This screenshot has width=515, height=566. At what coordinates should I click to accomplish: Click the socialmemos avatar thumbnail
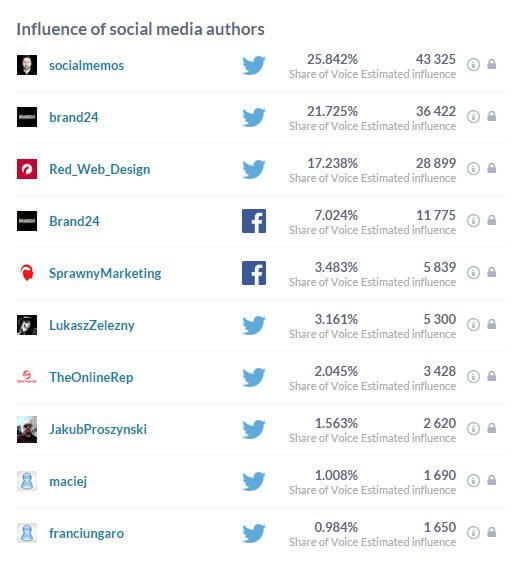[27, 65]
